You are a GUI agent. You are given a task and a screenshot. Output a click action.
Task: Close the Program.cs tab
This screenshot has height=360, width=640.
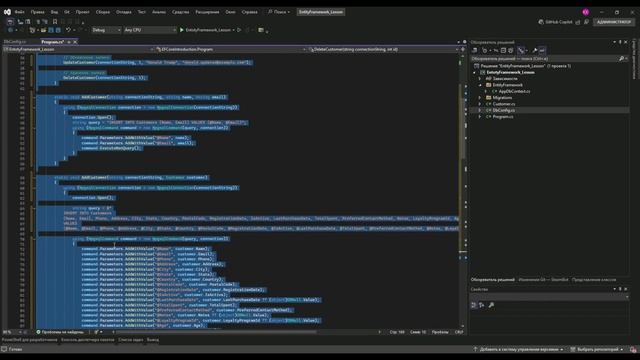75,42
